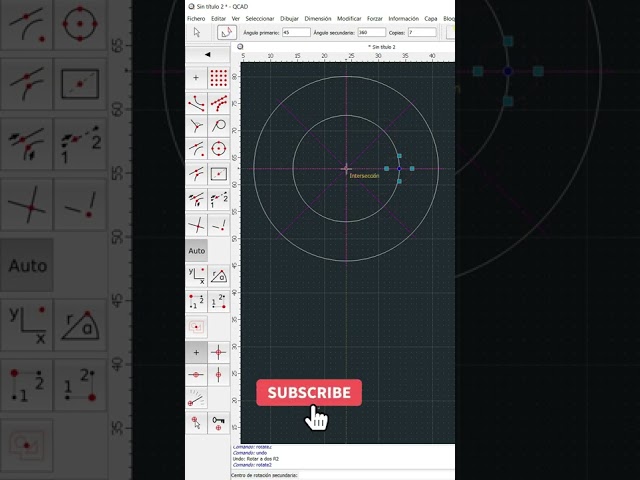640x480 pixels.
Task: Turn restrictions off with lower plus icon
Action: point(196,352)
